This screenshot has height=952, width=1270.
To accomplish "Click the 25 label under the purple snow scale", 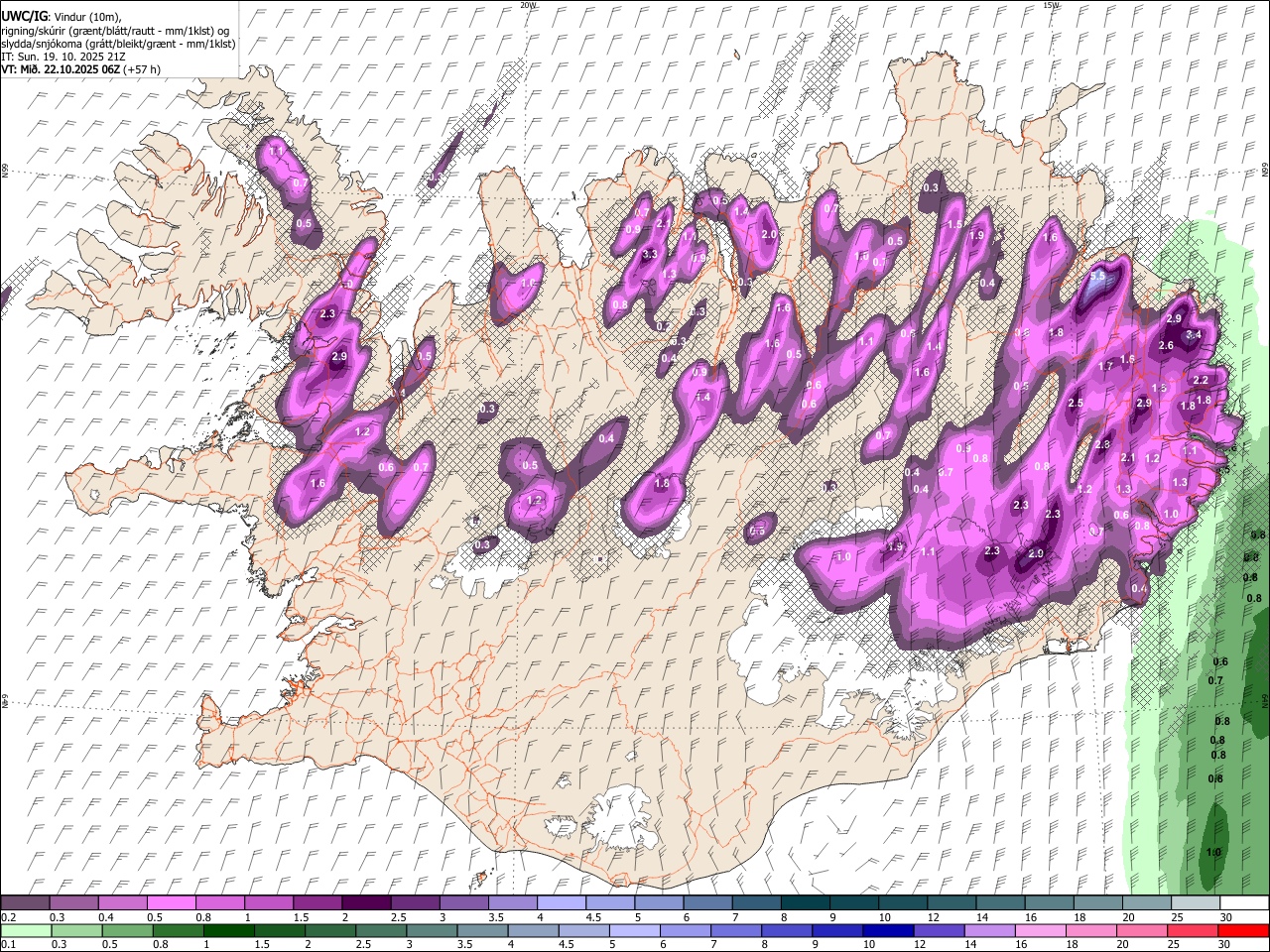I will 1177,917.
